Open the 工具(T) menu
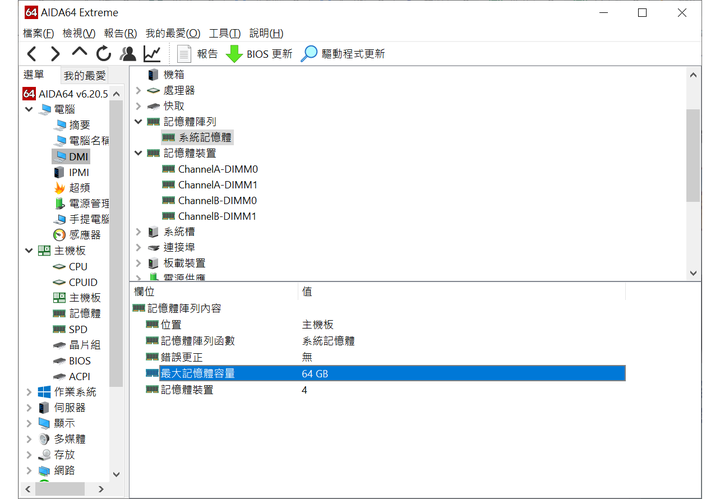The height and width of the screenshot is (499, 720). pos(225,33)
